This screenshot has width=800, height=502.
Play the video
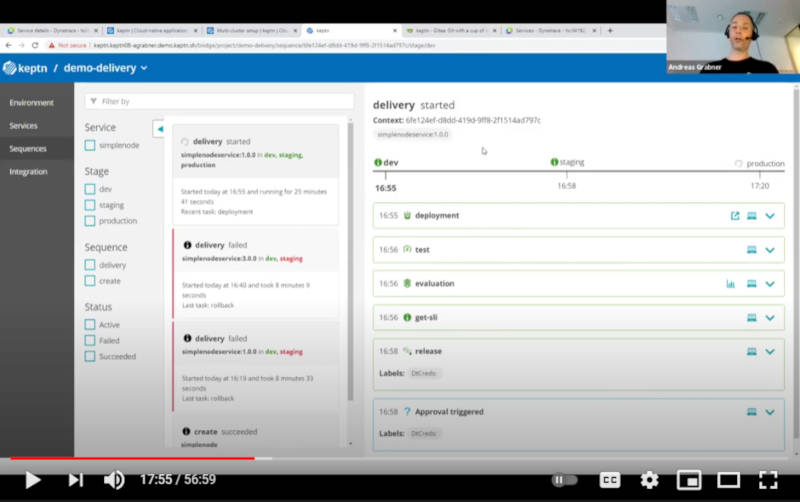[x=33, y=480]
